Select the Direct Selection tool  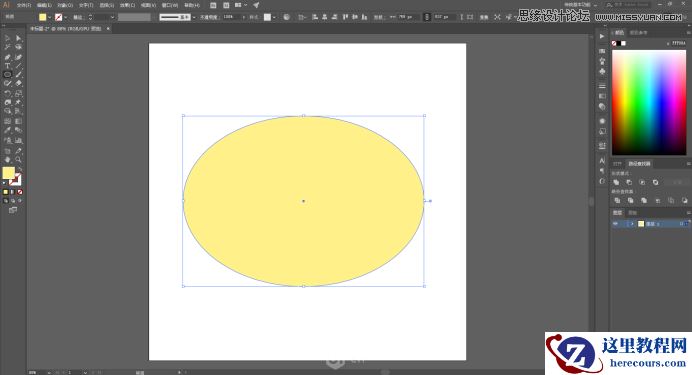pyautogui.click(x=19, y=38)
